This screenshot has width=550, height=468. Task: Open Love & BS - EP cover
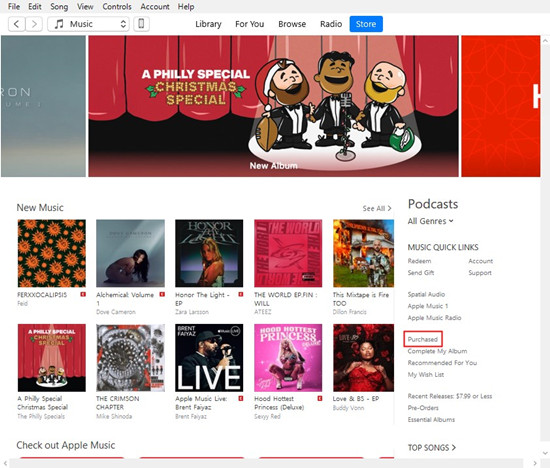click(363, 357)
